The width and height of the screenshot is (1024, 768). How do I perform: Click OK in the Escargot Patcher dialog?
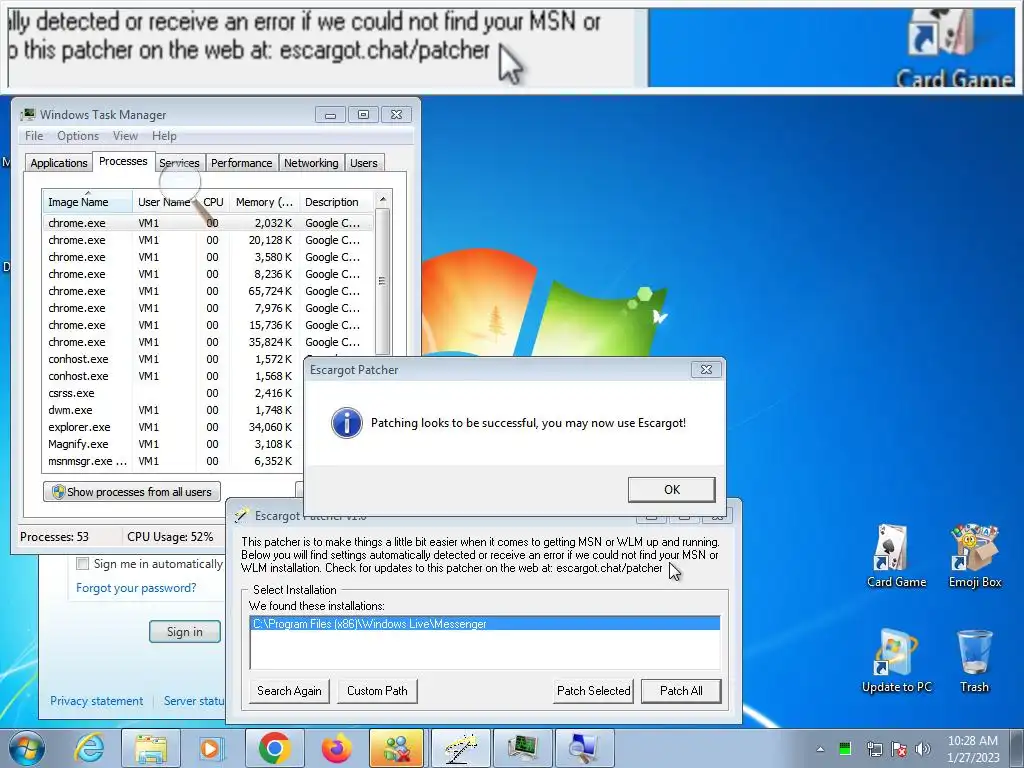[x=671, y=489]
